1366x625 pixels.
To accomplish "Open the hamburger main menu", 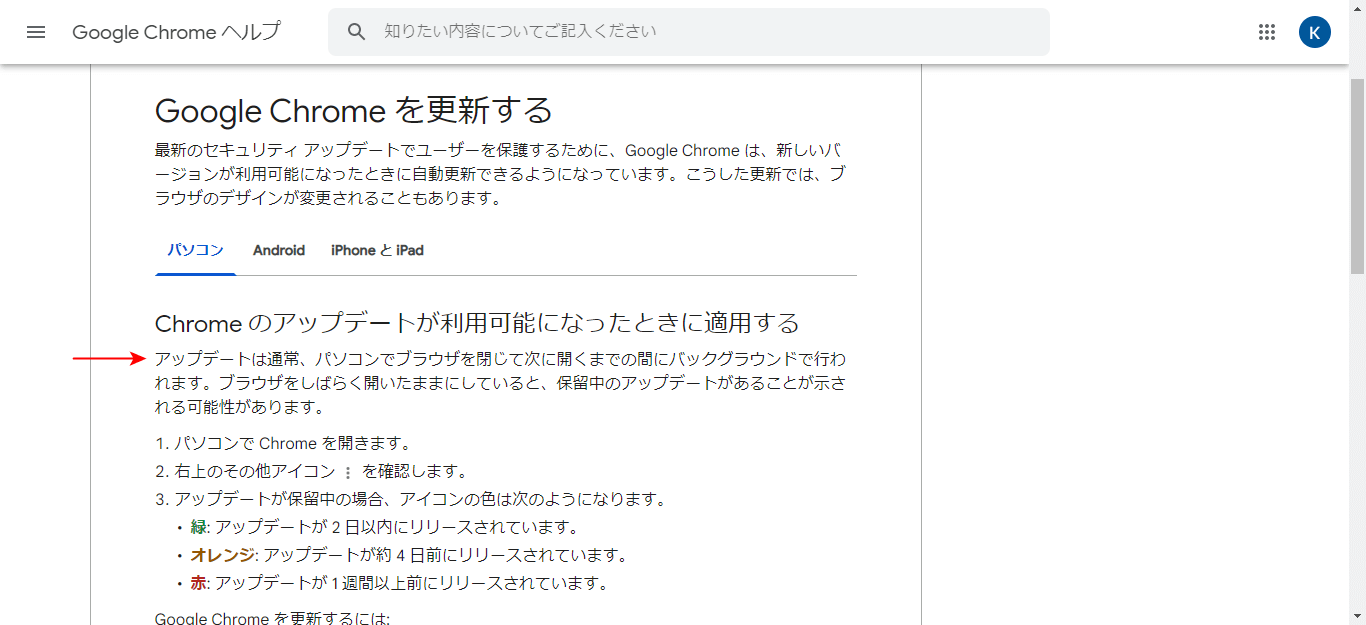I will click(x=36, y=32).
